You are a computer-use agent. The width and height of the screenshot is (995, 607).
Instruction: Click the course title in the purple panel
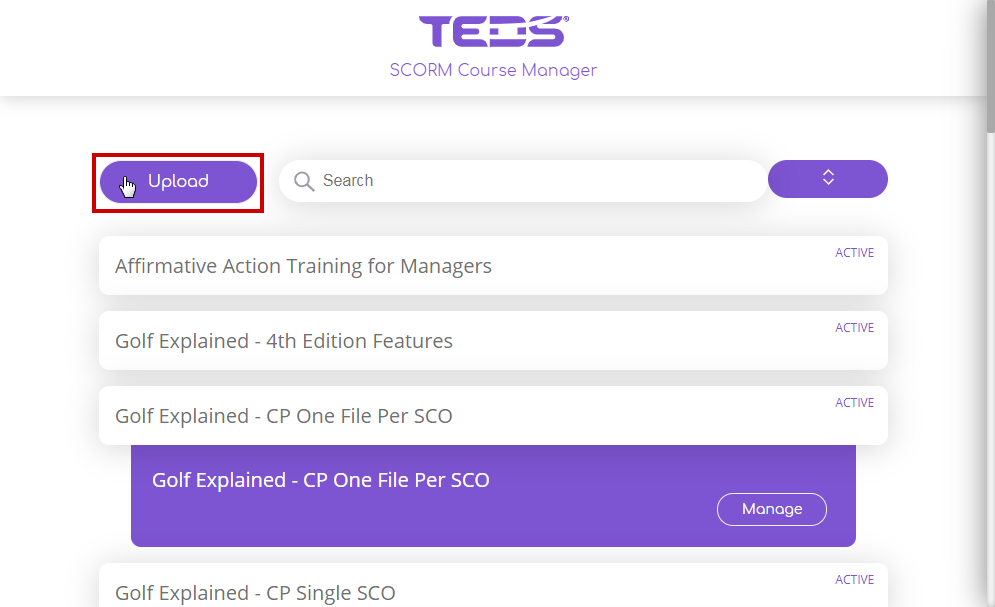tap(320, 480)
